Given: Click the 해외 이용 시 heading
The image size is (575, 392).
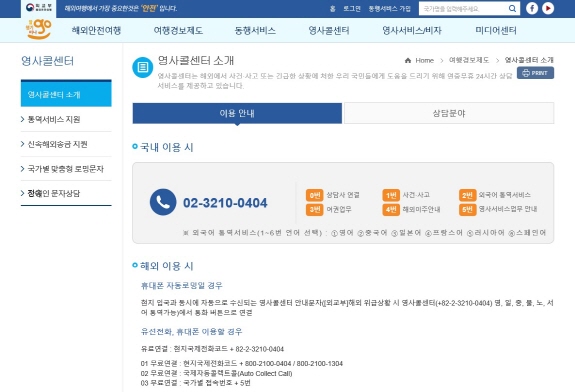Looking at the screenshot, I should 166,266.
